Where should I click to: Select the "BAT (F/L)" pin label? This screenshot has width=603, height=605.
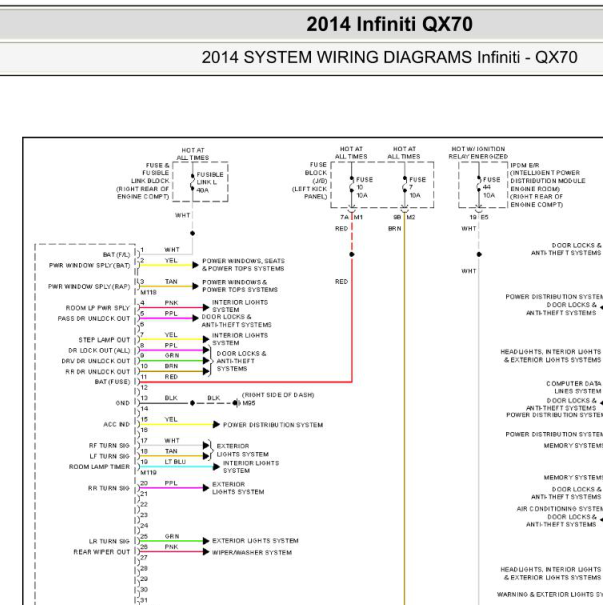(116, 255)
